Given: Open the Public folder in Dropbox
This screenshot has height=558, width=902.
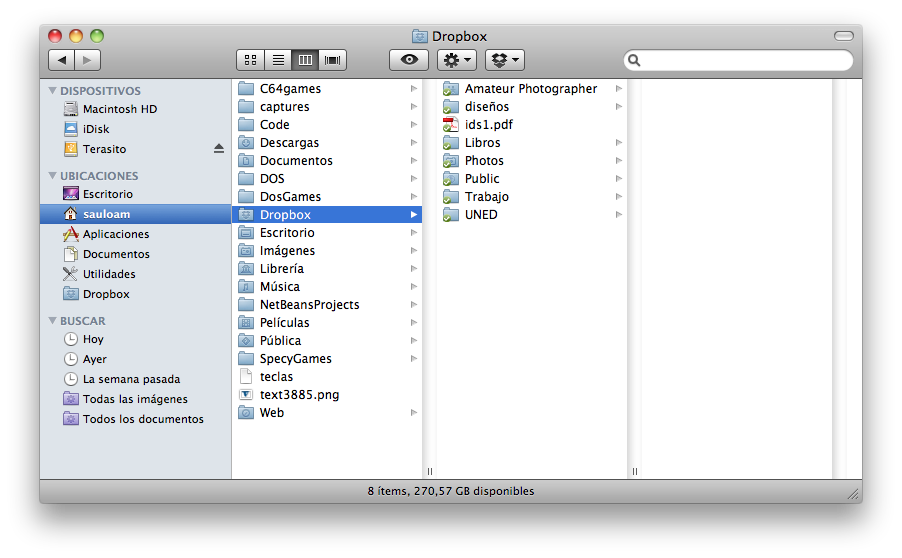Looking at the screenshot, I should click(x=532, y=178).
